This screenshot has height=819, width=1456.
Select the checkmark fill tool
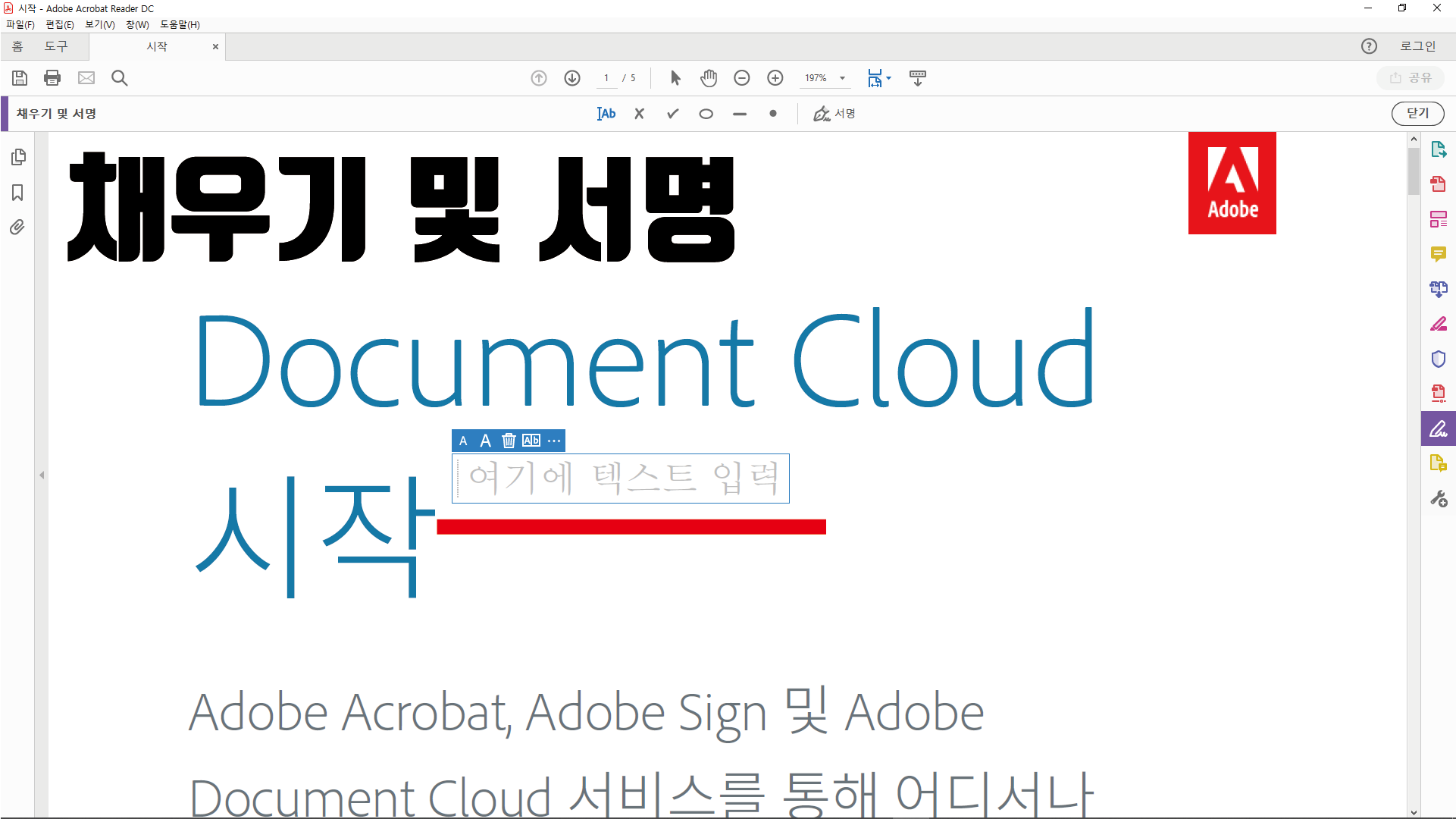point(672,114)
